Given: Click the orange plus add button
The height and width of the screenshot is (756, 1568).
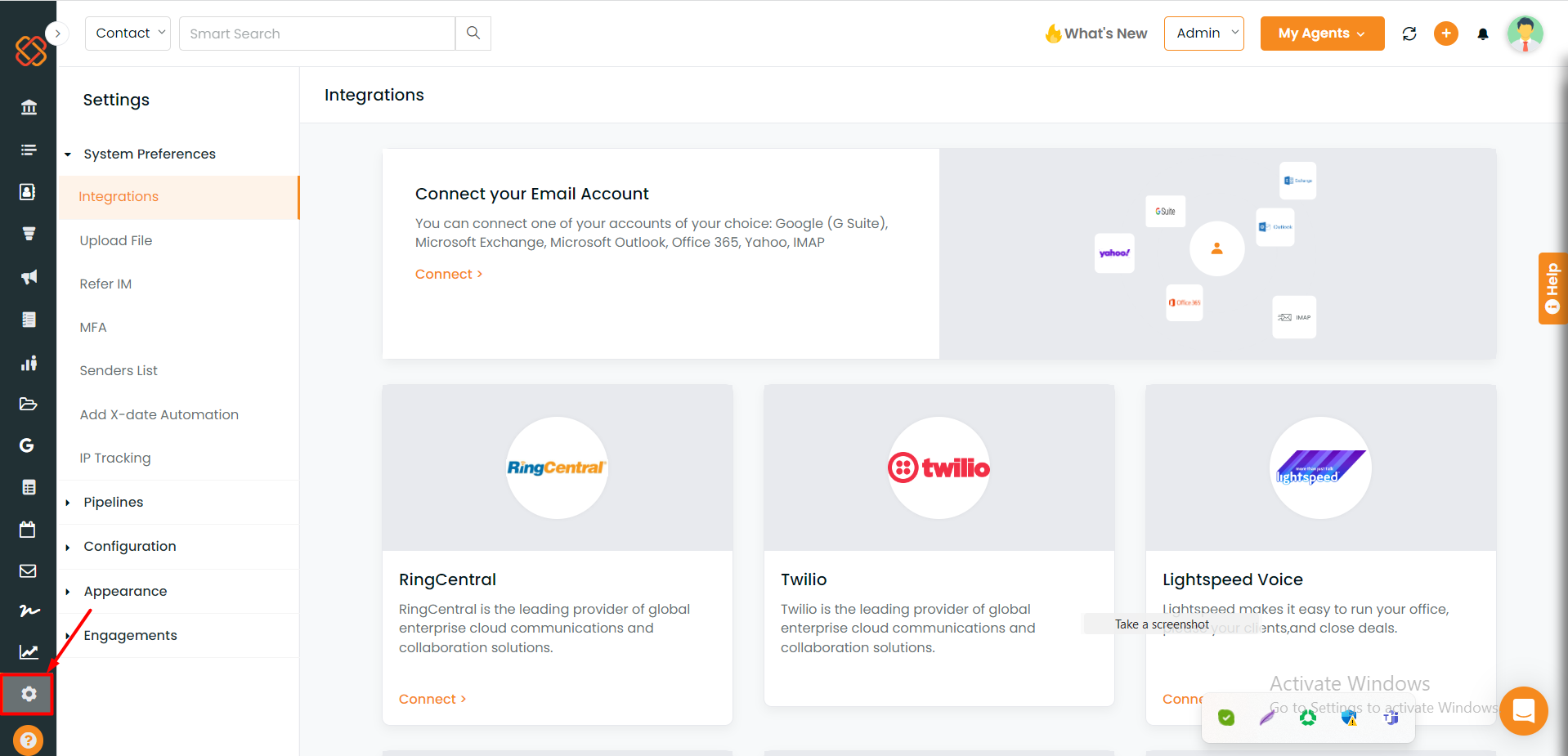Looking at the screenshot, I should pos(1446,34).
